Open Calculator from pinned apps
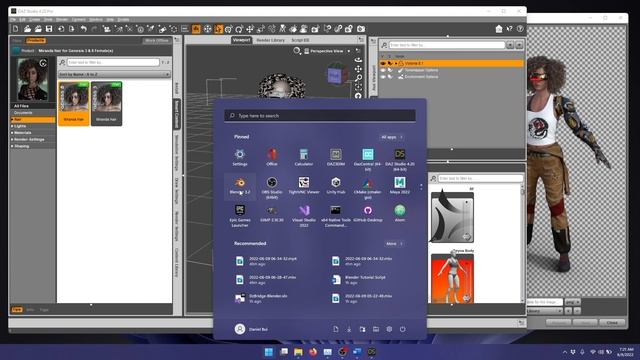This screenshot has height=360, width=640. [x=304, y=158]
